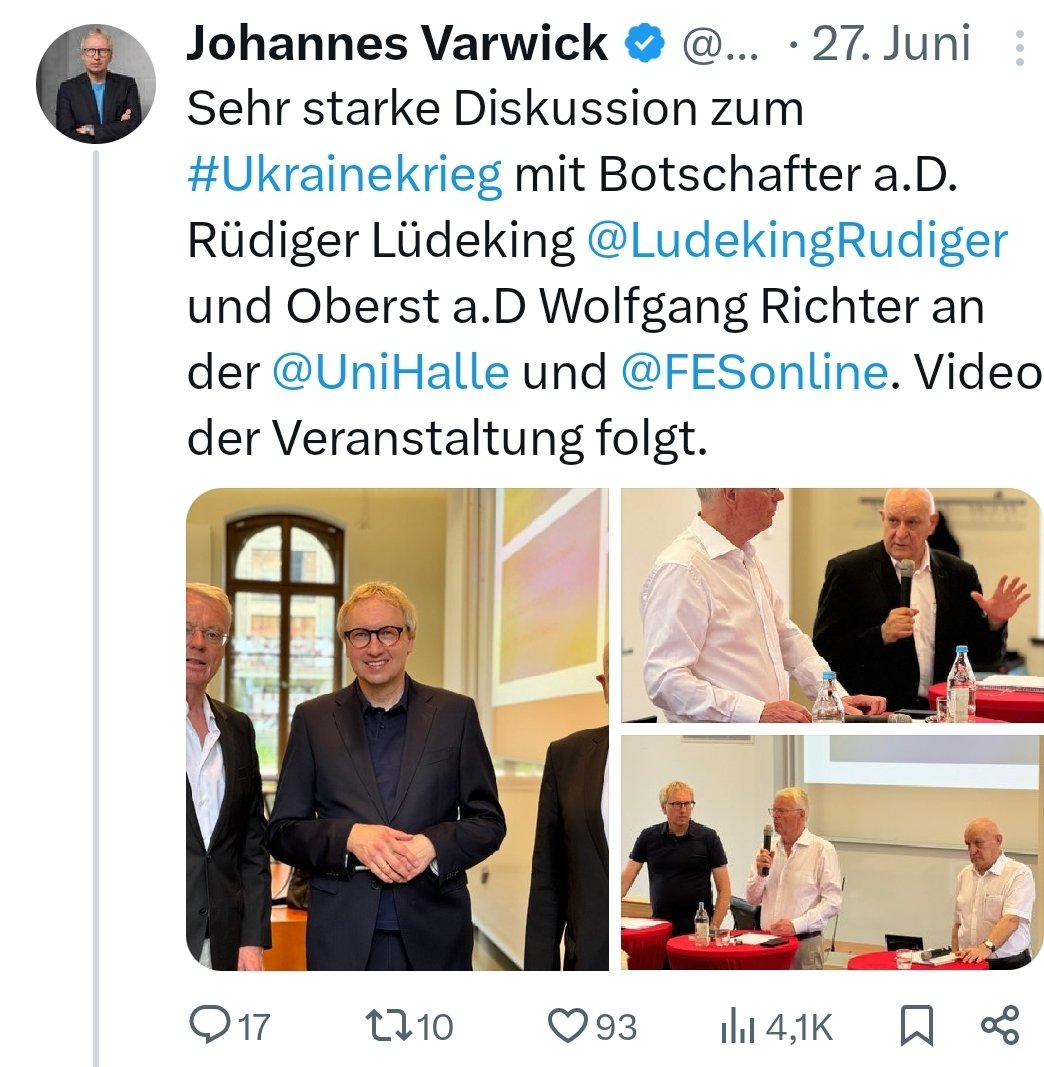Share the tweet using the share icon

[x=1000, y=1025]
